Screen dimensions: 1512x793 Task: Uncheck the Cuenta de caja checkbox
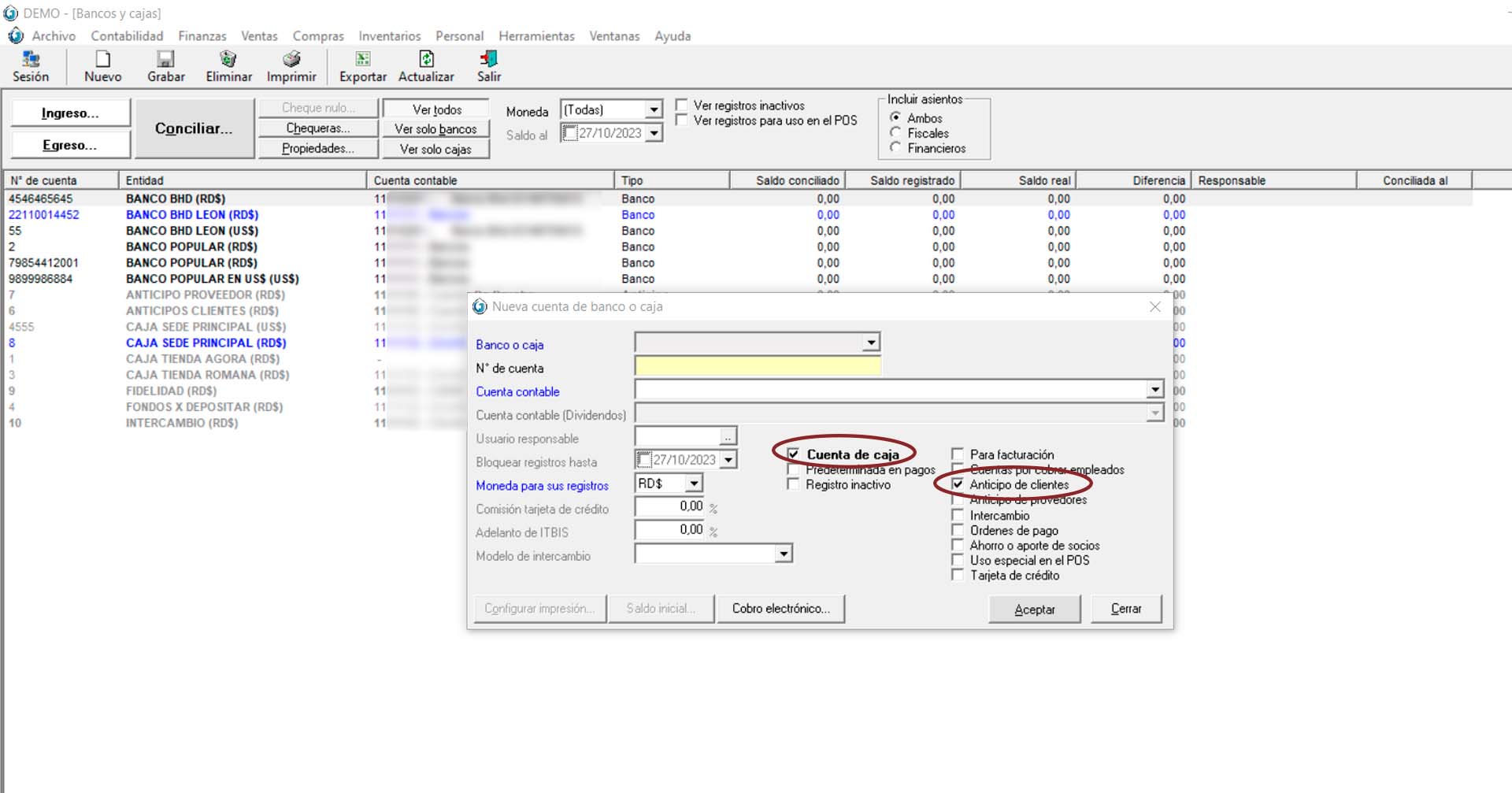coord(794,454)
